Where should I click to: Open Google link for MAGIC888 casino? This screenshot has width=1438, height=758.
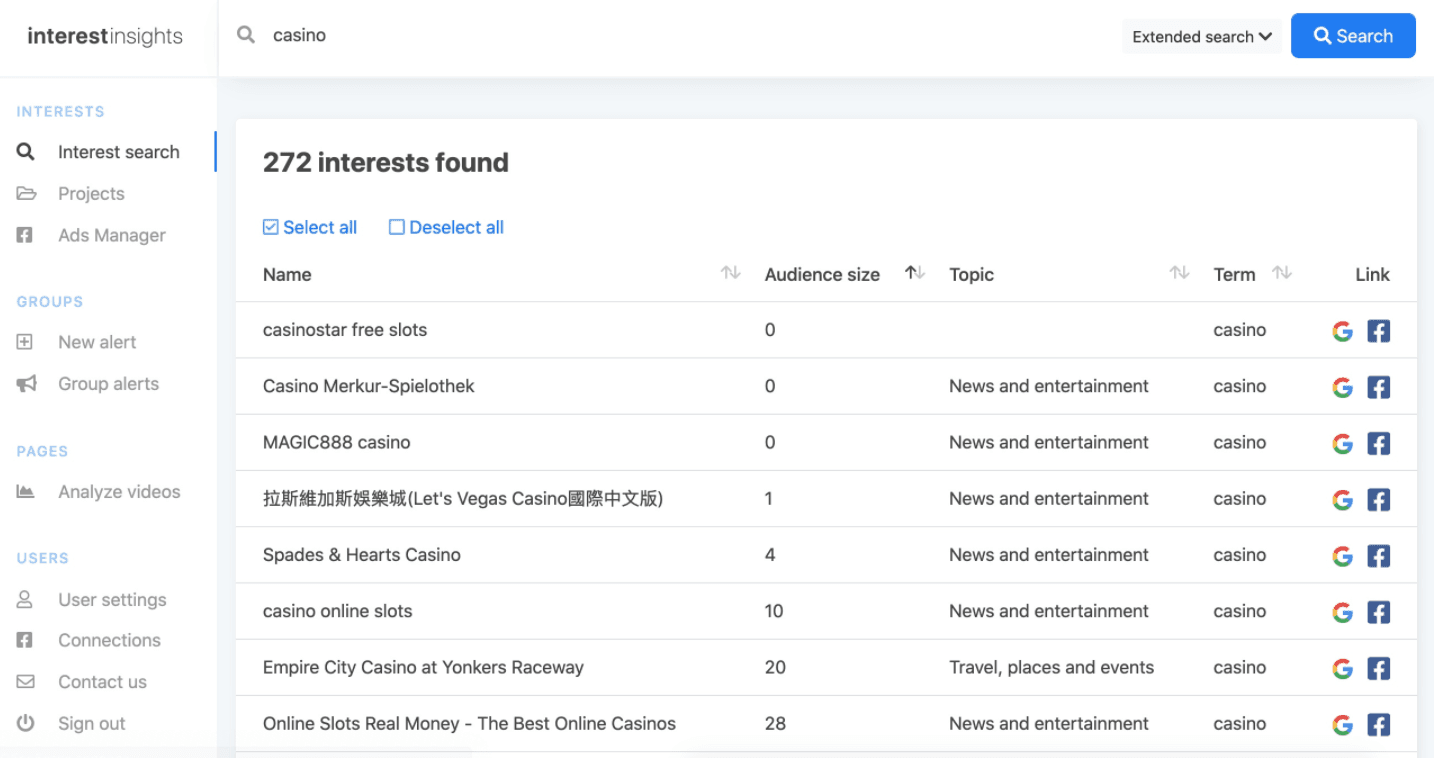tap(1342, 443)
